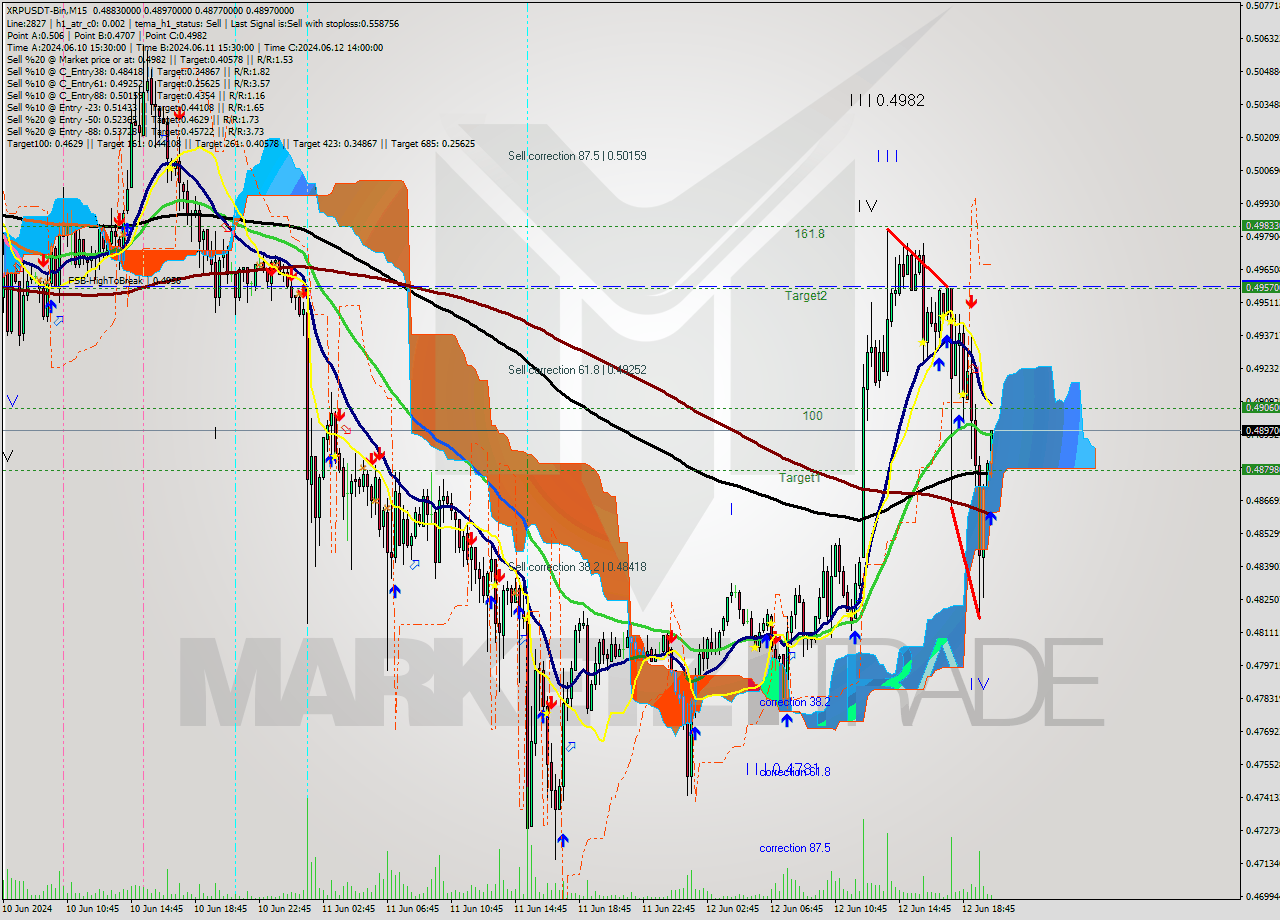Click the '11 Jun 06:45' time axis label
This screenshot has height=920, width=1280.
click(x=411, y=909)
